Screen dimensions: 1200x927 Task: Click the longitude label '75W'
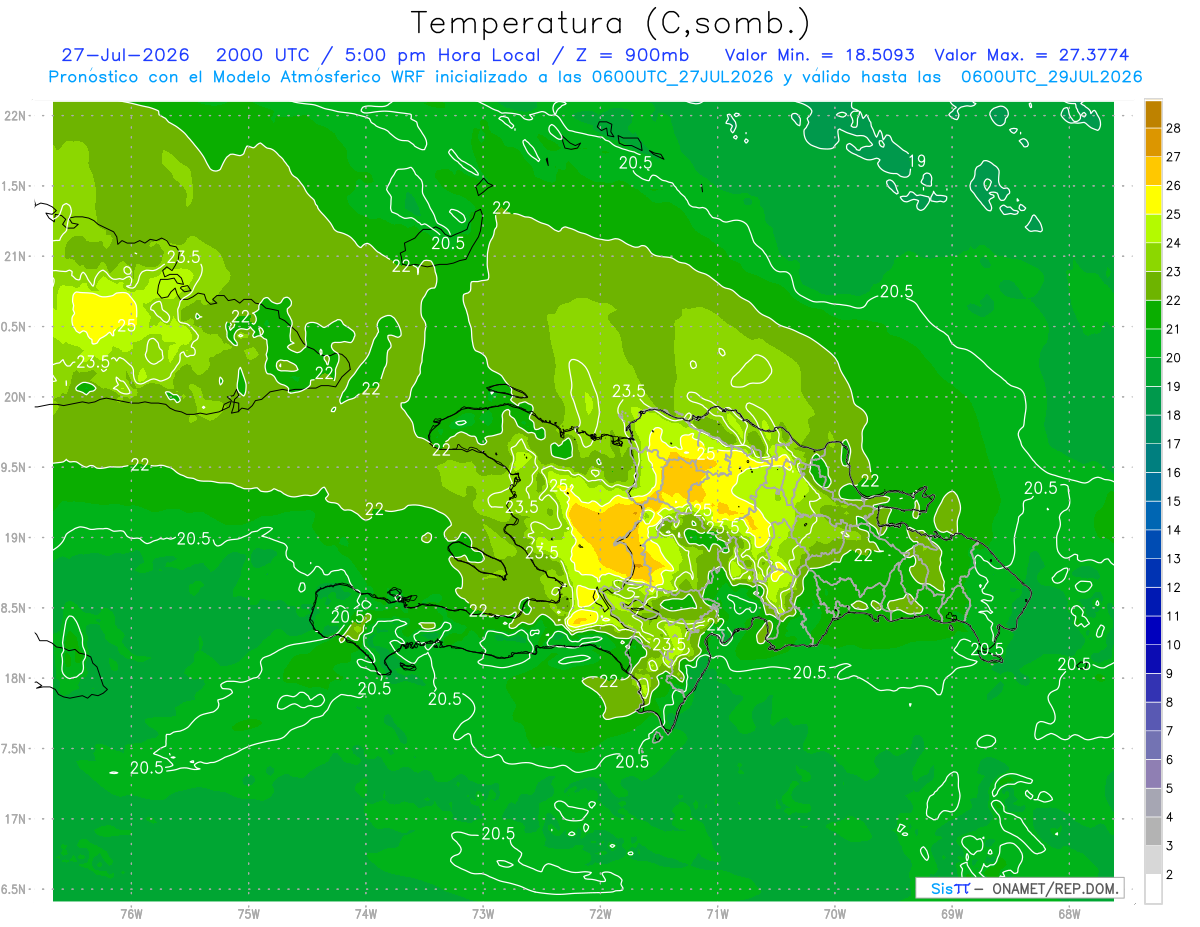click(249, 913)
